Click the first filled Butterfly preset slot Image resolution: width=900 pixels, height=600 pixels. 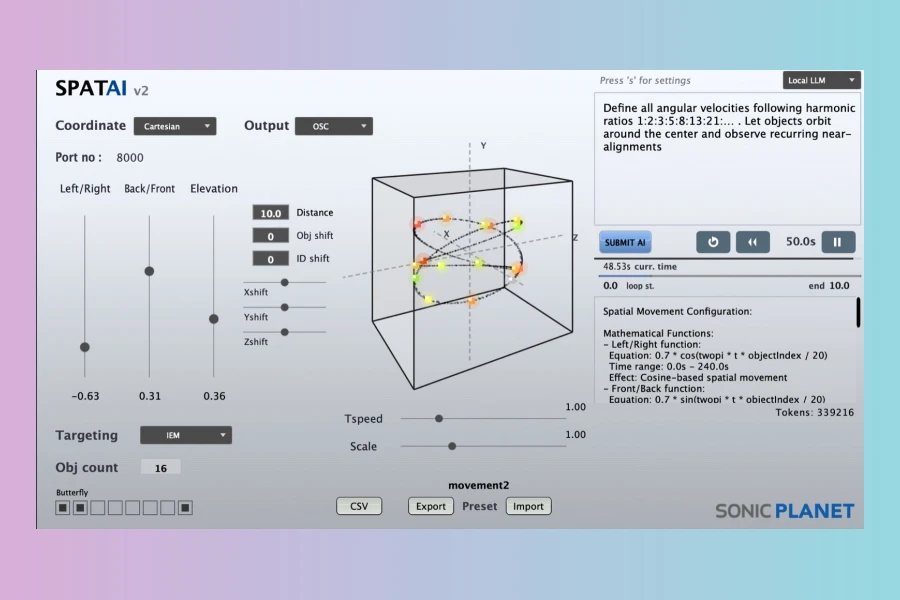[62, 508]
